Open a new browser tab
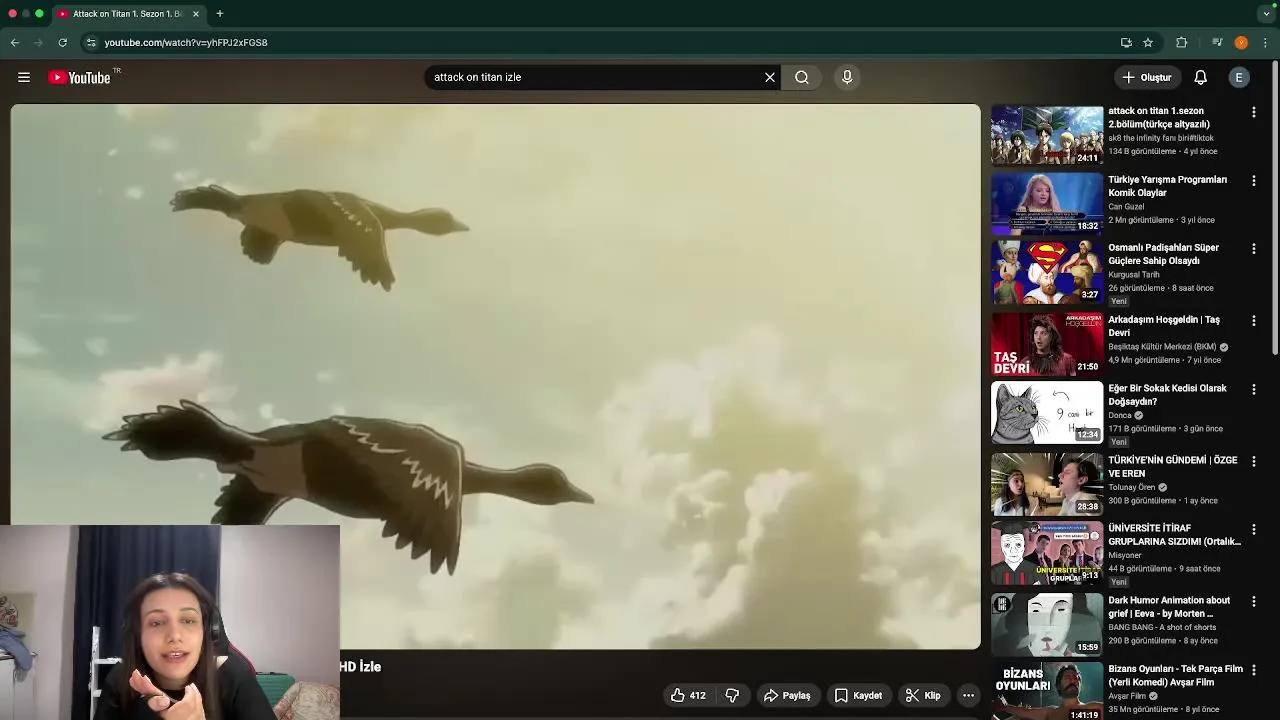This screenshot has height=720, width=1280. click(x=219, y=14)
